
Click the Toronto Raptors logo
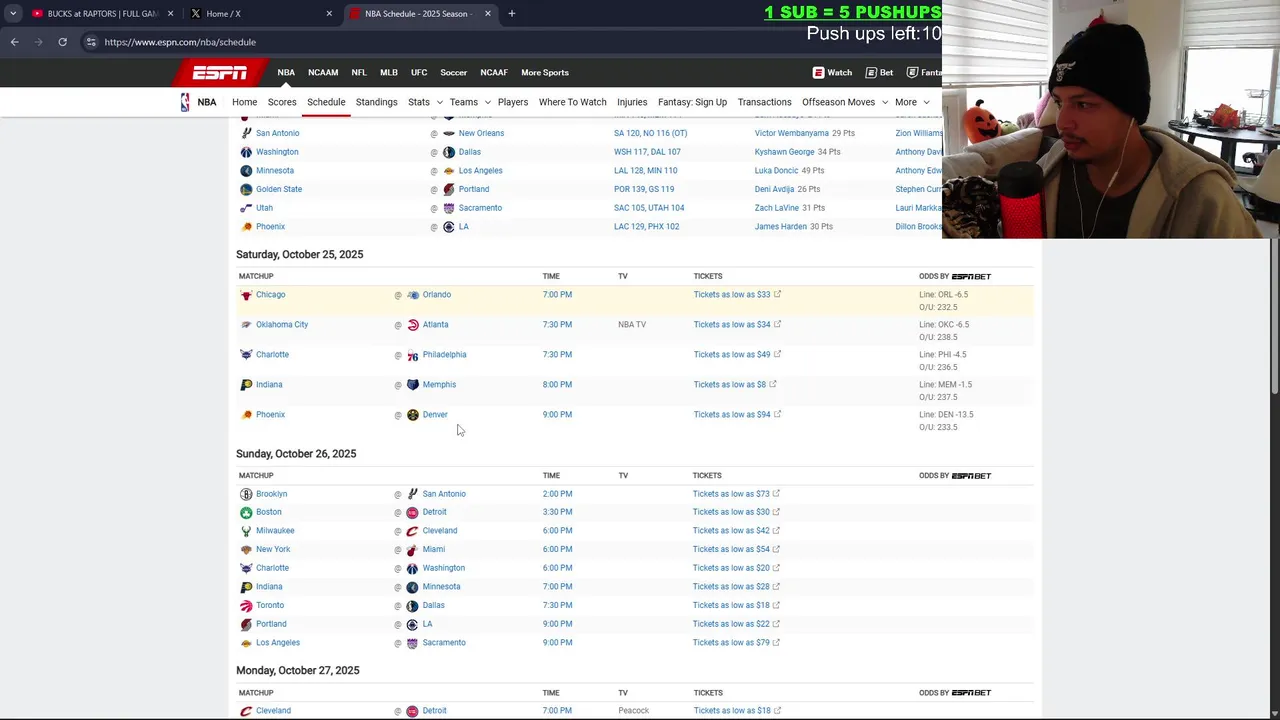[246, 606]
